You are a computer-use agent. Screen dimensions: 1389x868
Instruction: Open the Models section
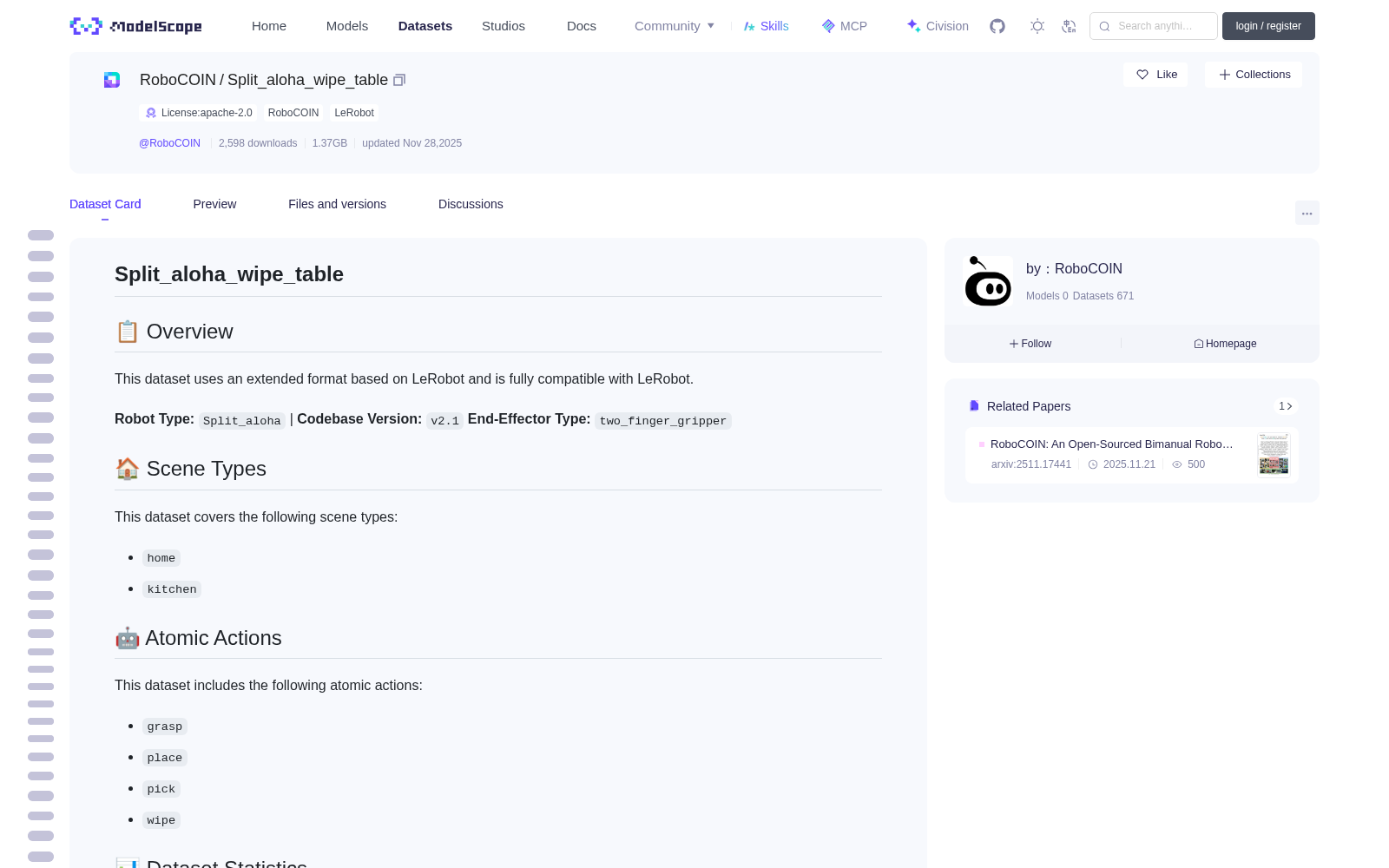347,26
